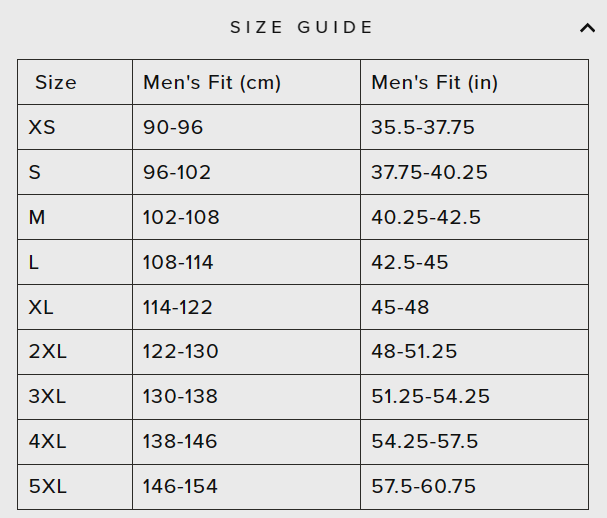Image resolution: width=607 pixels, height=518 pixels.
Task: Select the 138-146 cm cell
Action: click(x=180, y=442)
